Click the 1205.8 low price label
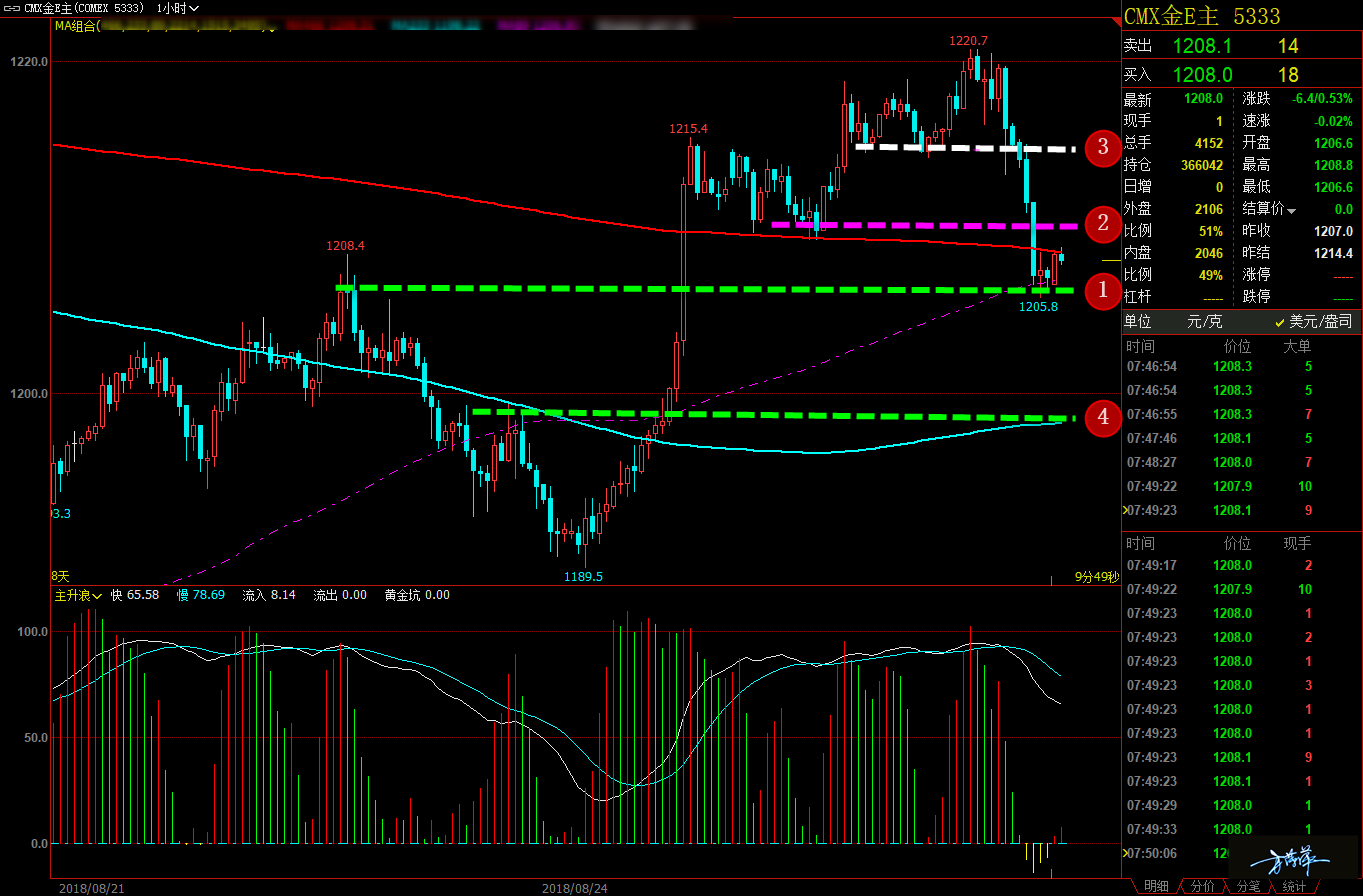The height and width of the screenshot is (896, 1363). tap(1038, 307)
